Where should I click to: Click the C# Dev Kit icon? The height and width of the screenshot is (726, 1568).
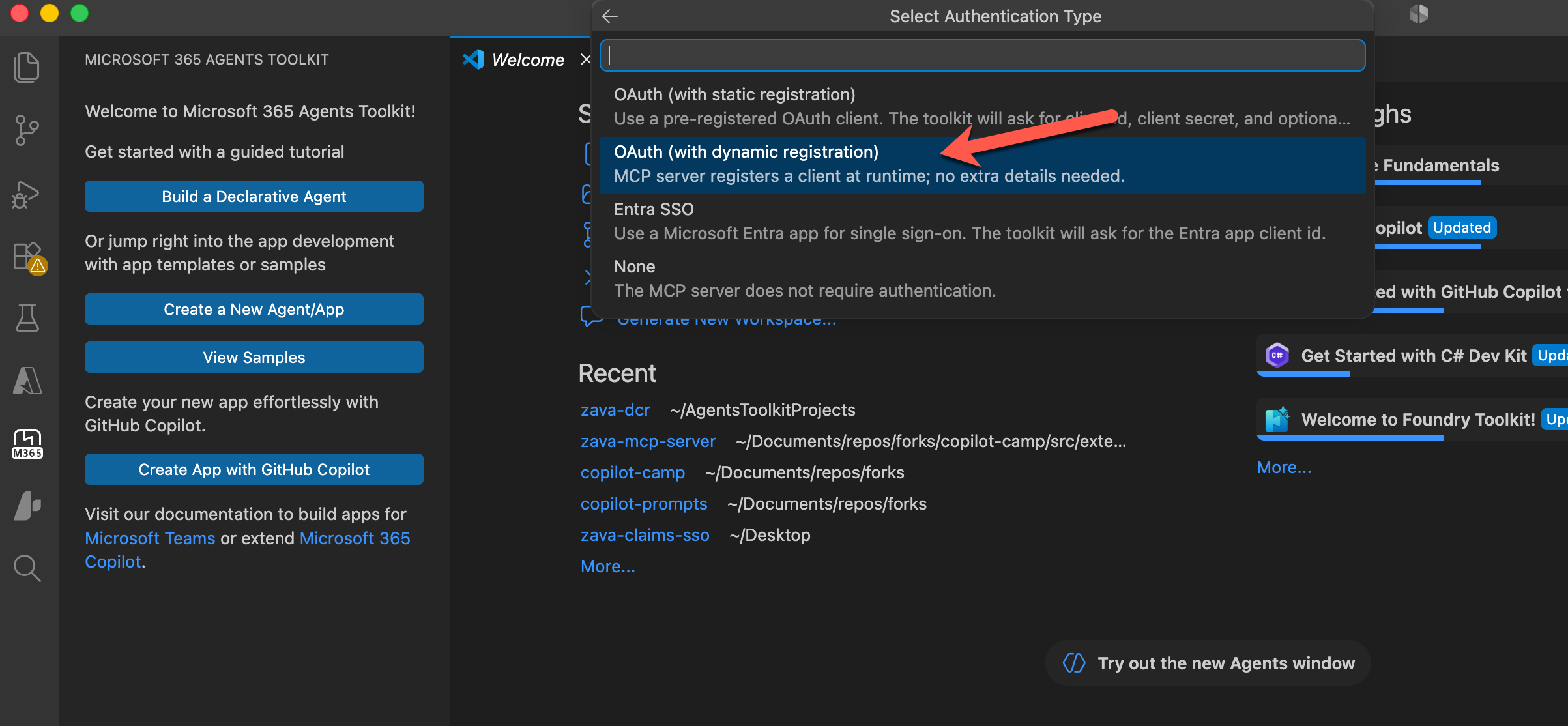[x=1277, y=355]
